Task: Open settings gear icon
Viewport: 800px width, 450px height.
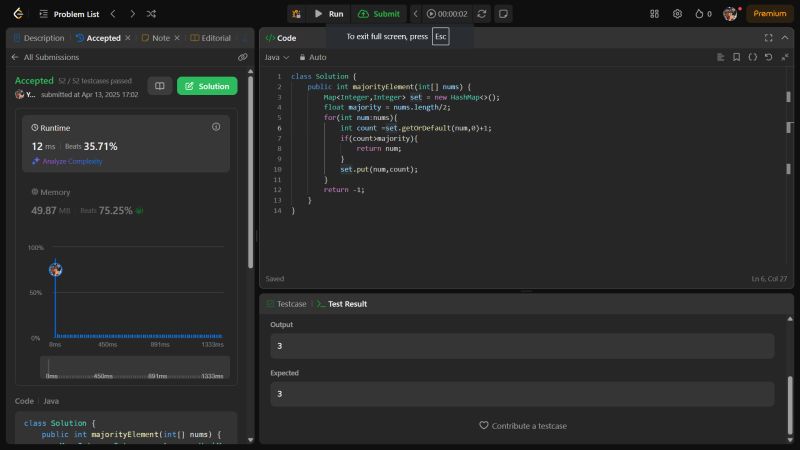Action: click(677, 14)
